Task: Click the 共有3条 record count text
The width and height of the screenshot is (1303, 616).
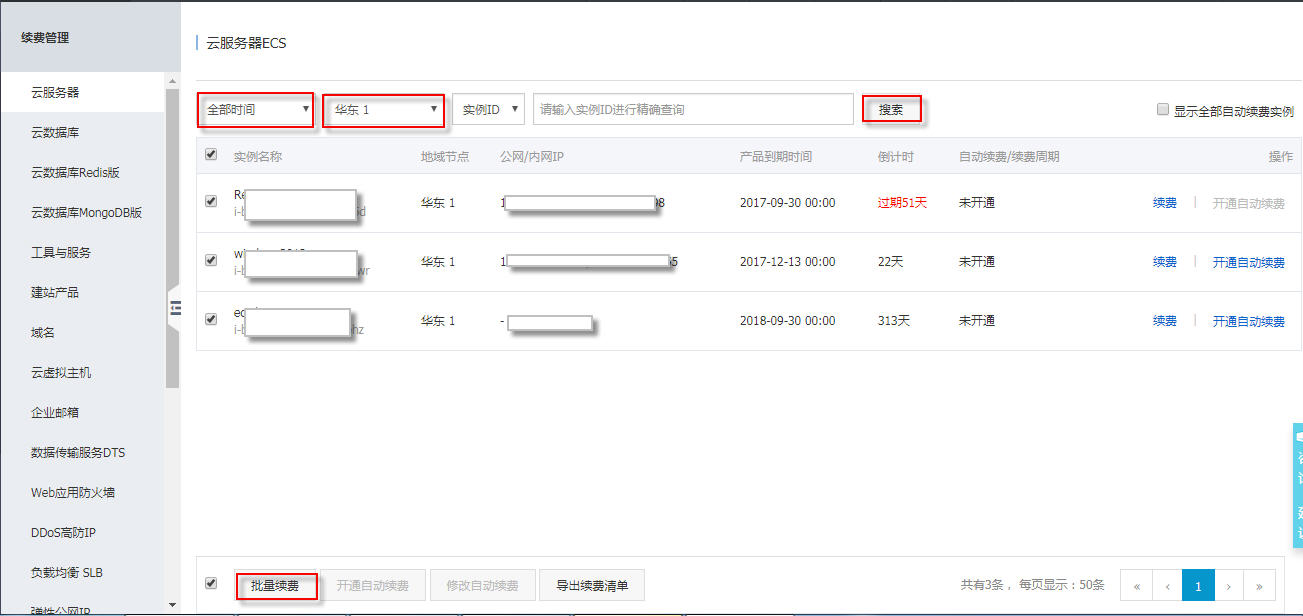Action: pos(985,585)
